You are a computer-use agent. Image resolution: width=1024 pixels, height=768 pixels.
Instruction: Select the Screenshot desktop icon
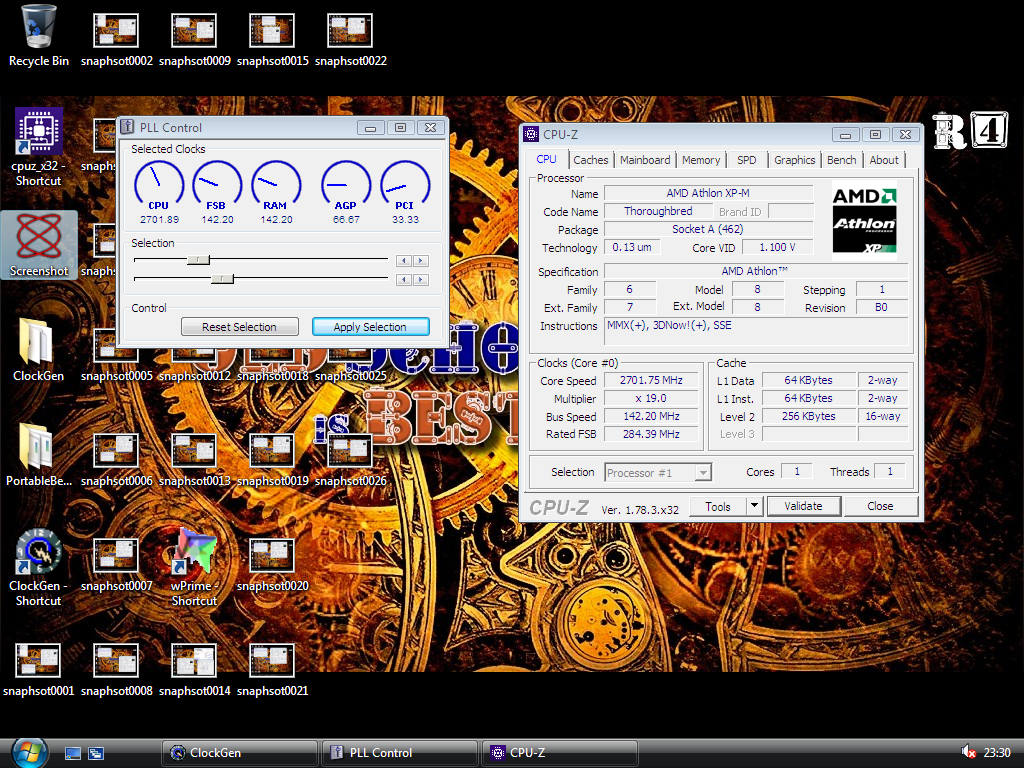point(39,245)
